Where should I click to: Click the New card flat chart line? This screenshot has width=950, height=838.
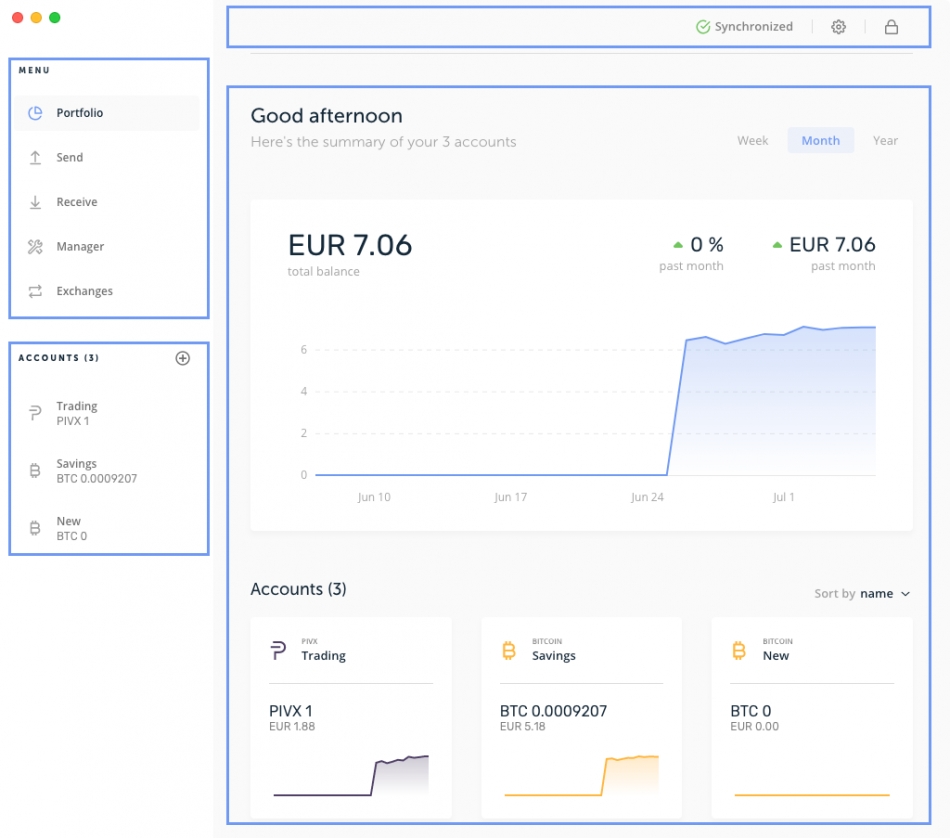coord(812,794)
